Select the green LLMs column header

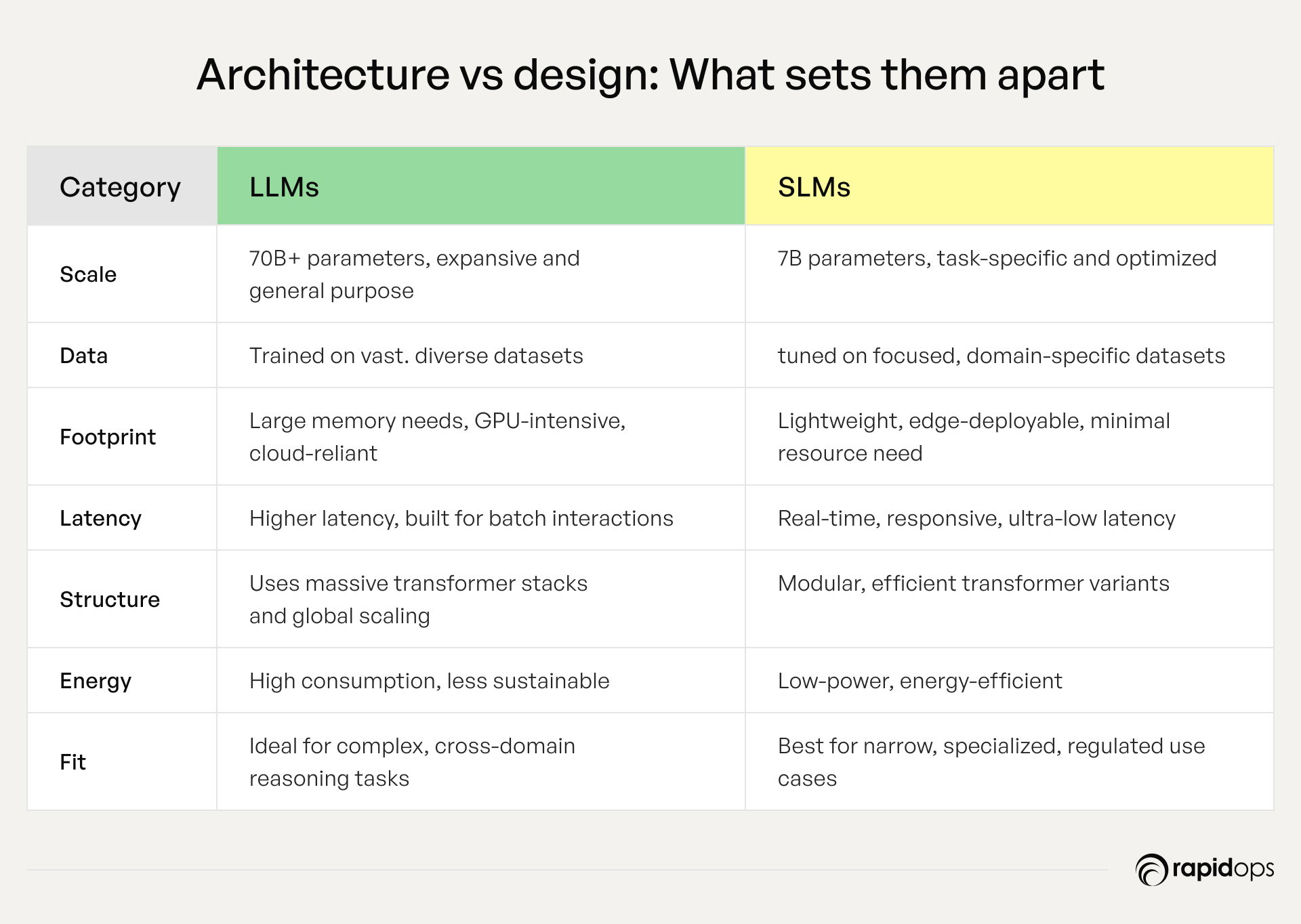pos(481,186)
